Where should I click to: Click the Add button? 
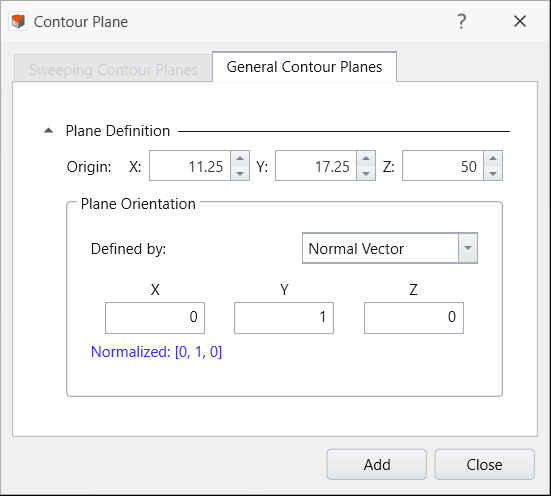[377, 464]
